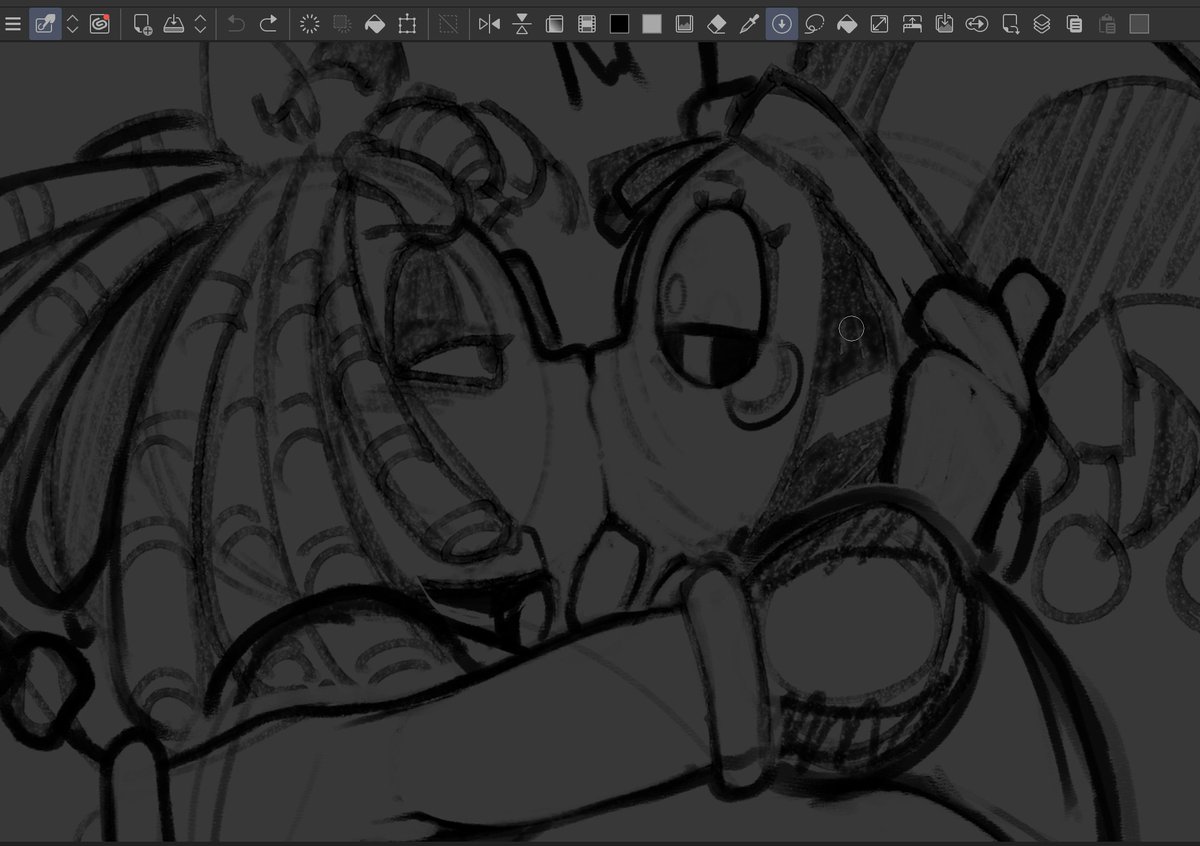This screenshot has height=846, width=1200.
Task: Click the stacked-window icon next to filmstrip
Action: click(x=554, y=23)
